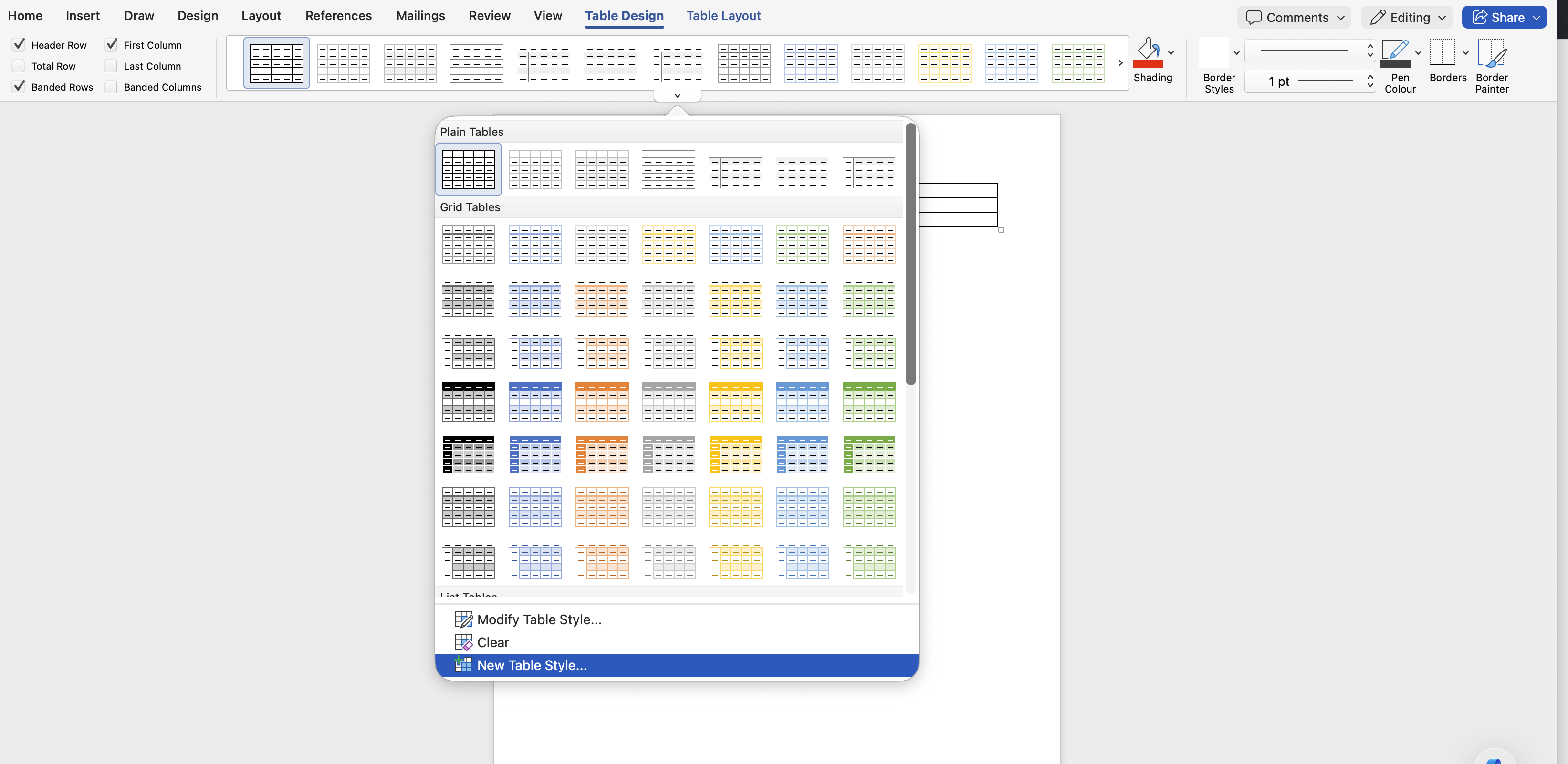Image resolution: width=1568 pixels, height=764 pixels.
Task: Enable Banded Columns
Action: 111,86
